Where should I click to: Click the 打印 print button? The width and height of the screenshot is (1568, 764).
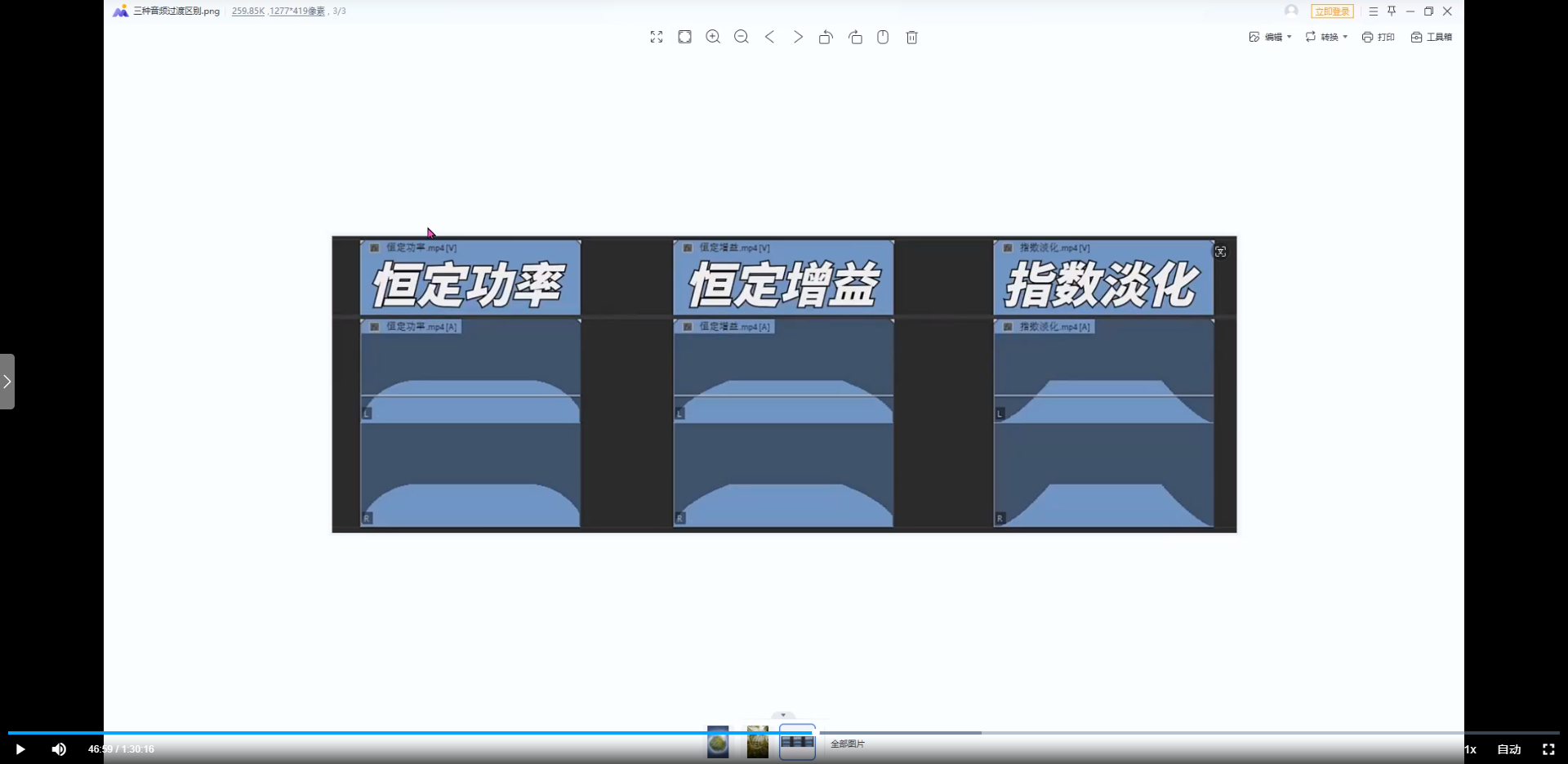[1379, 37]
